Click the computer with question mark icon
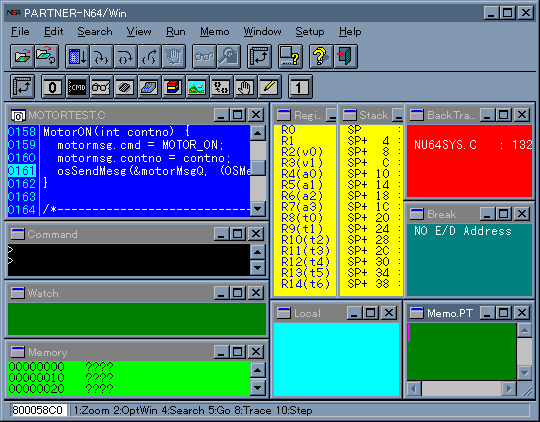The width and height of the screenshot is (540, 422). pyautogui.click(x=290, y=56)
